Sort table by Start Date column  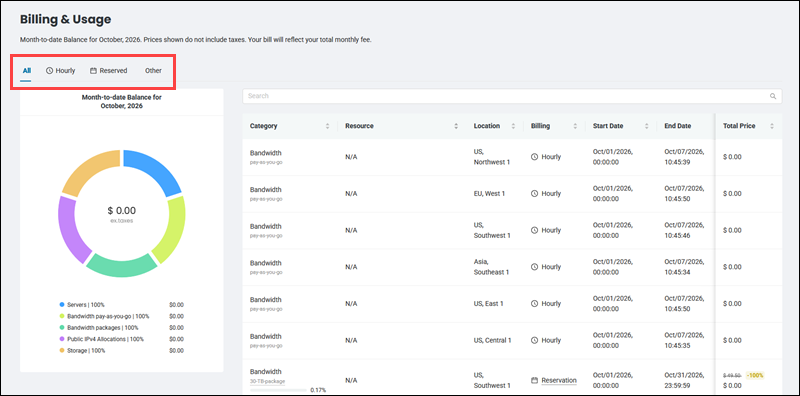646,126
